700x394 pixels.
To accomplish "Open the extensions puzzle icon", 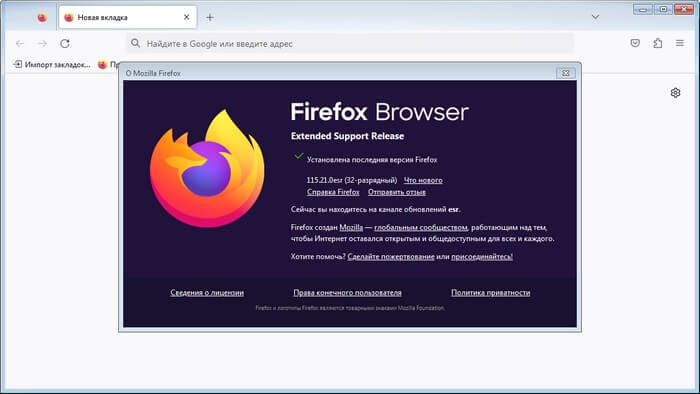I will click(658, 43).
